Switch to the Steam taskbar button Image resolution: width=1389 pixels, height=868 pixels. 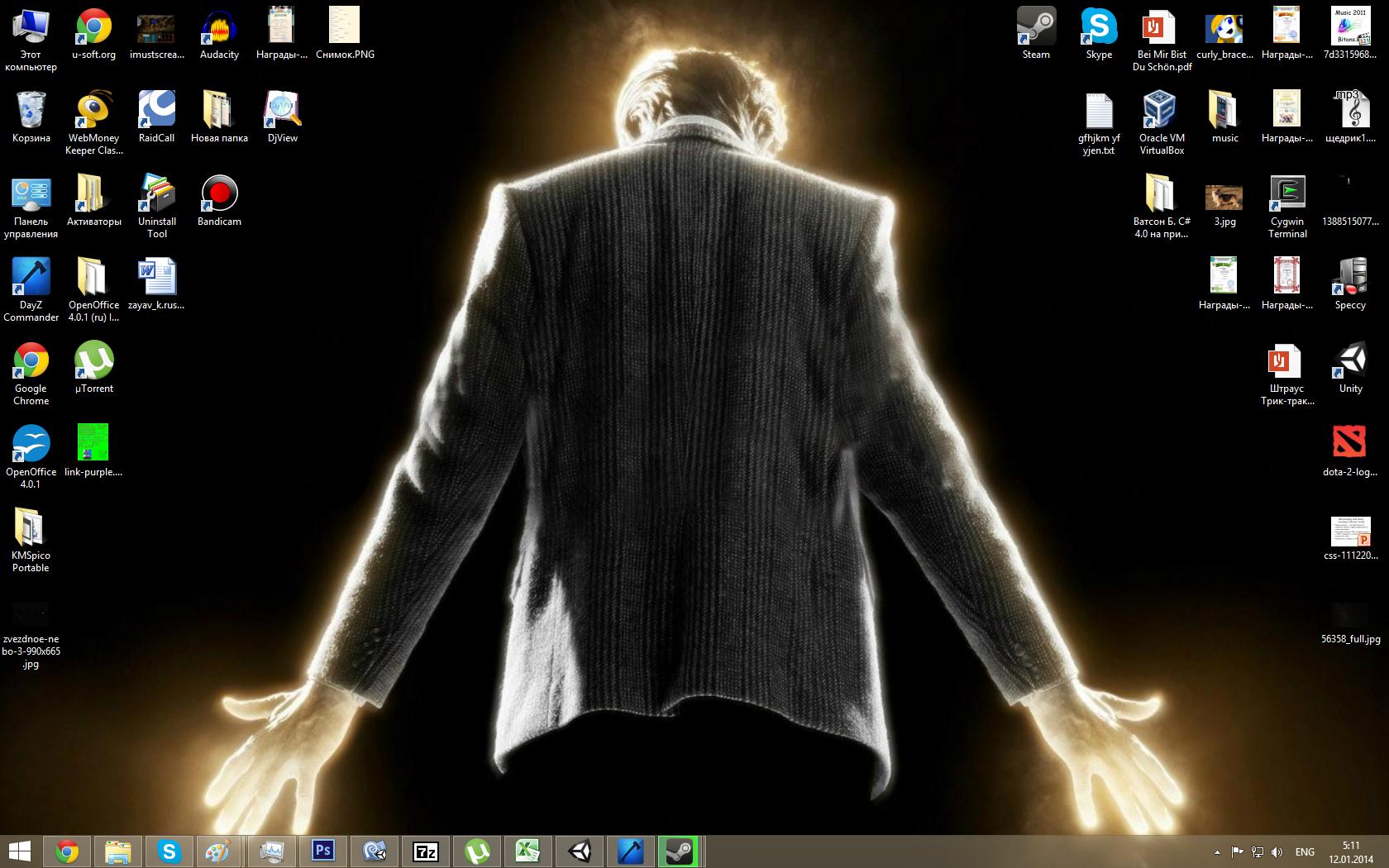pyautogui.click(x=680, y=851)
